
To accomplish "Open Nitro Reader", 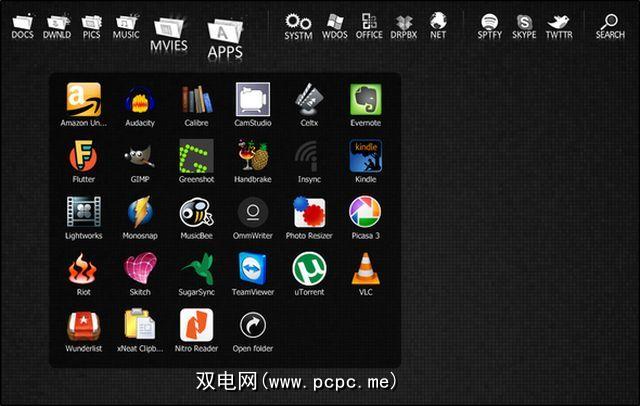I will [x=196, y=330].
